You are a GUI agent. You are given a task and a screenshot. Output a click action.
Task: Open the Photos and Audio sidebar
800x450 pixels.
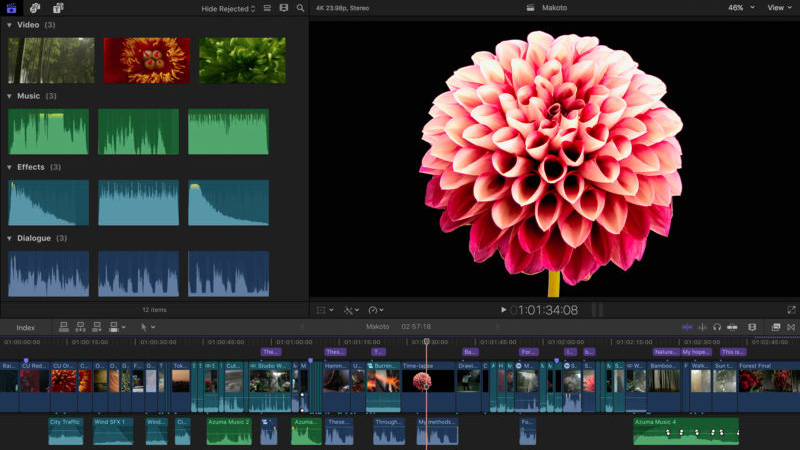pos(34,8)
